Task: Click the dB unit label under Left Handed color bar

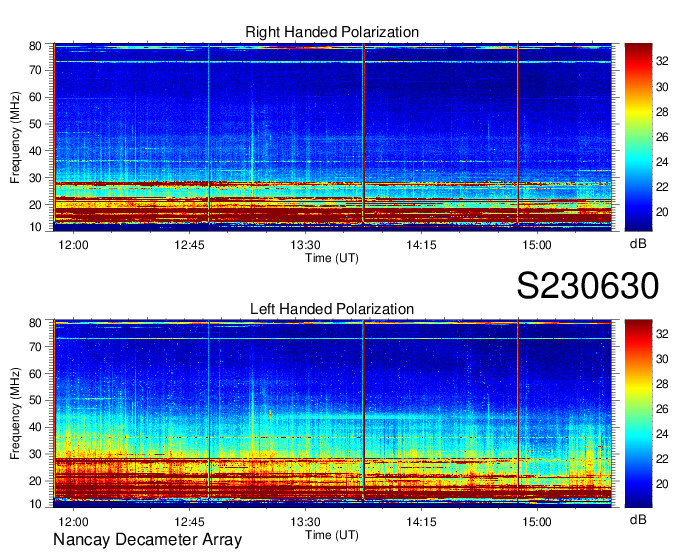Action: (638, 519)
